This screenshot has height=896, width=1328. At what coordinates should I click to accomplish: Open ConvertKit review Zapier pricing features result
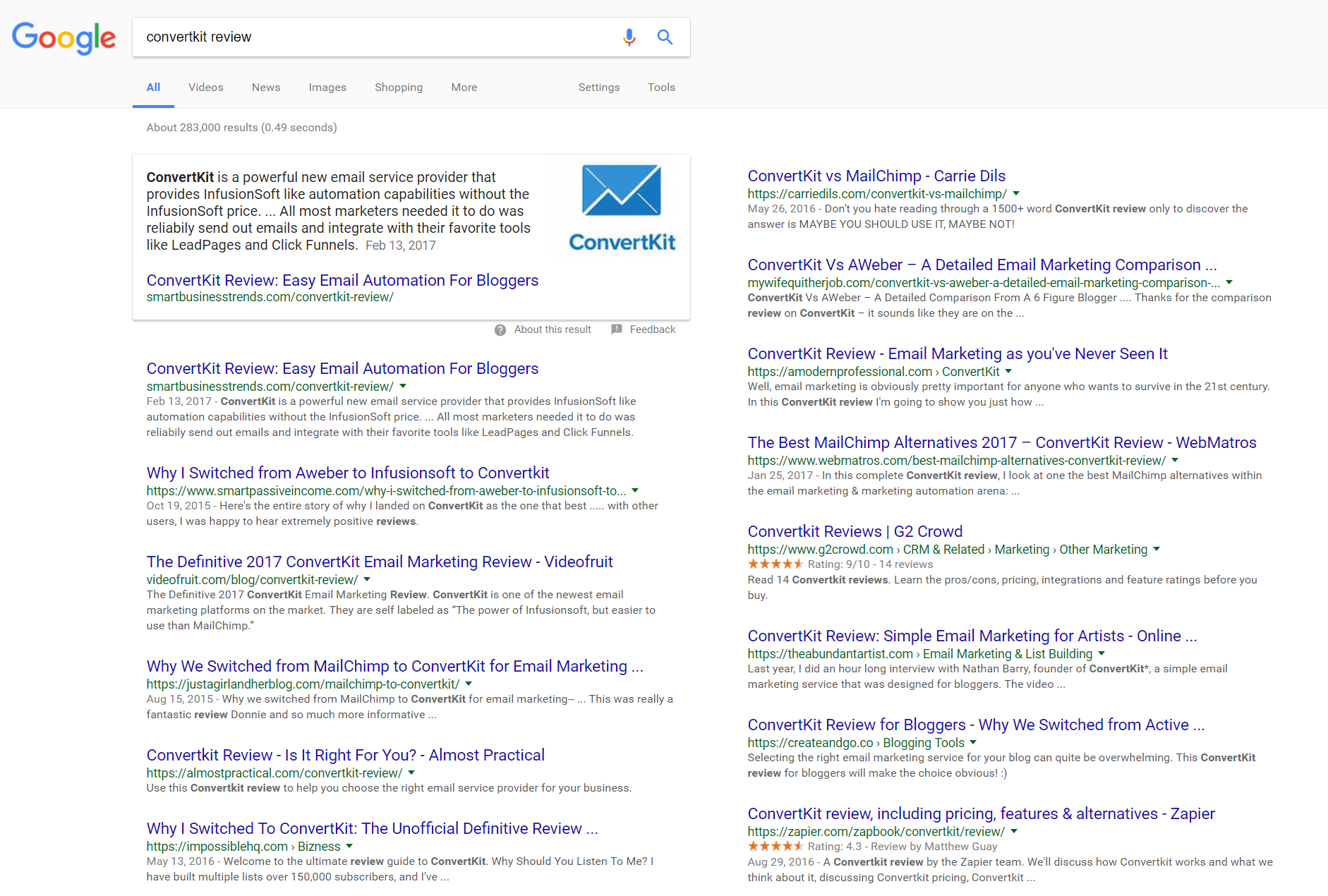[x=981, y=813]
